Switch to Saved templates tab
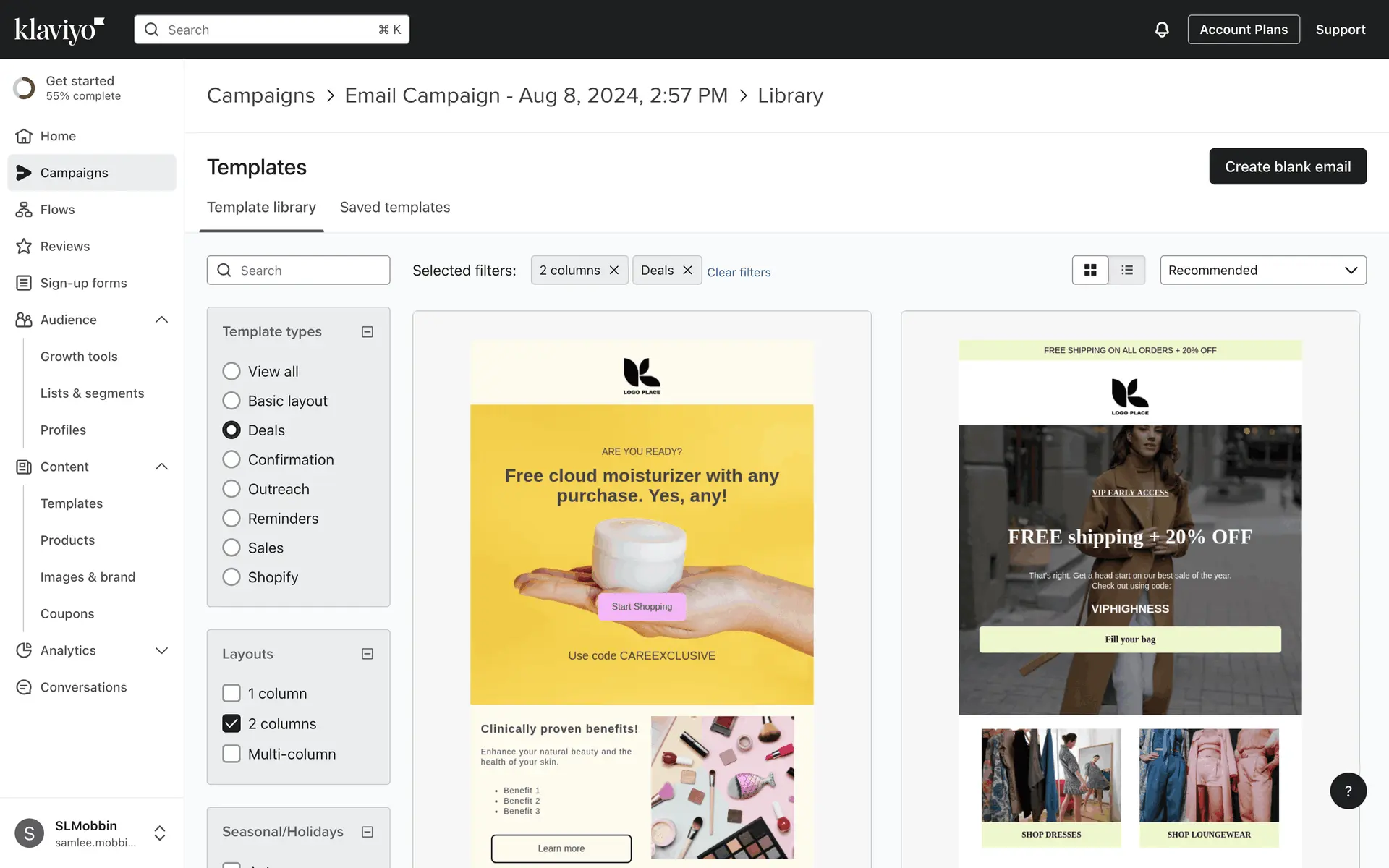 tap(394, 208)
